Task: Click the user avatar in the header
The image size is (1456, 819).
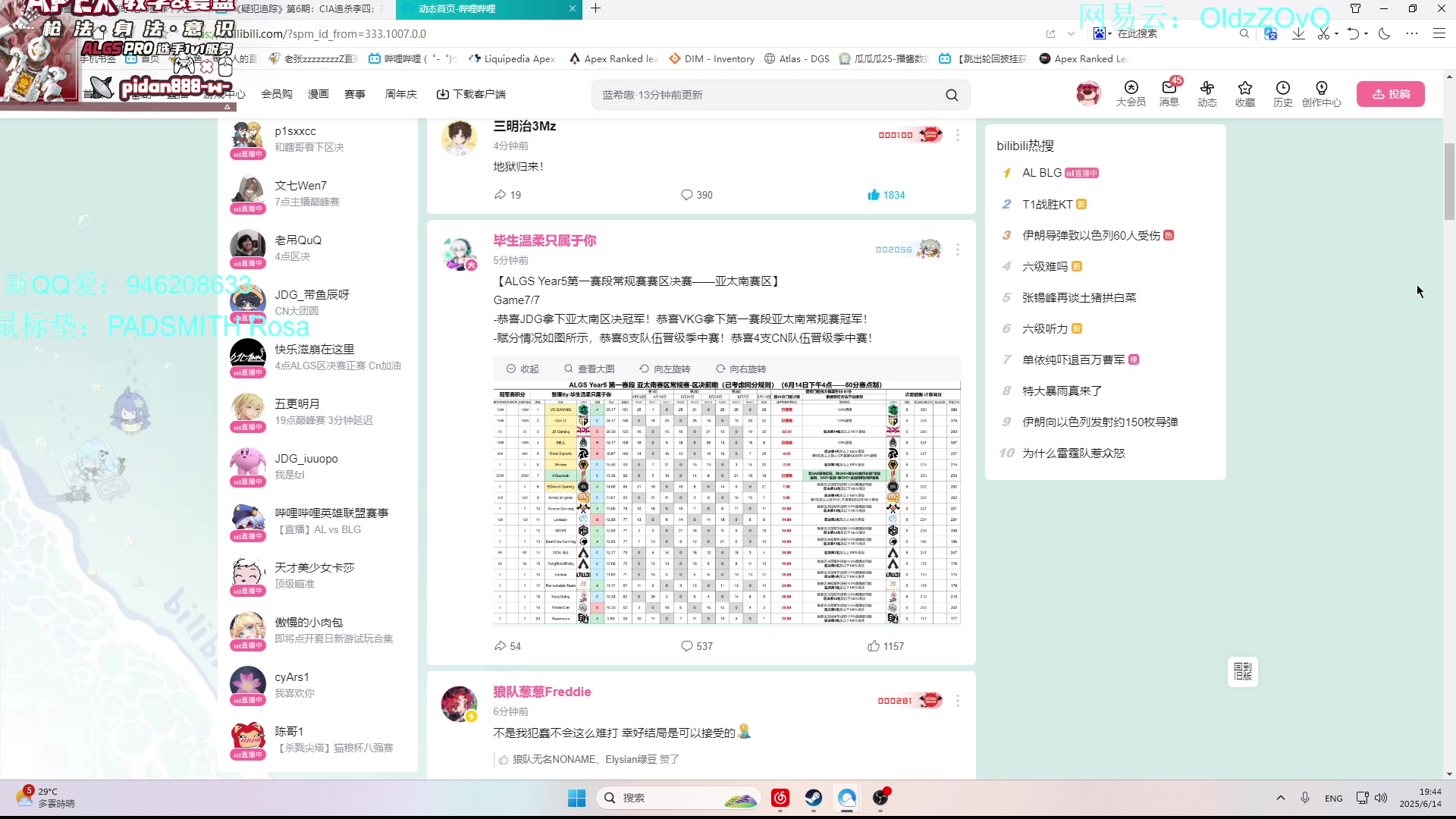Action: [x=1088, y=93]
